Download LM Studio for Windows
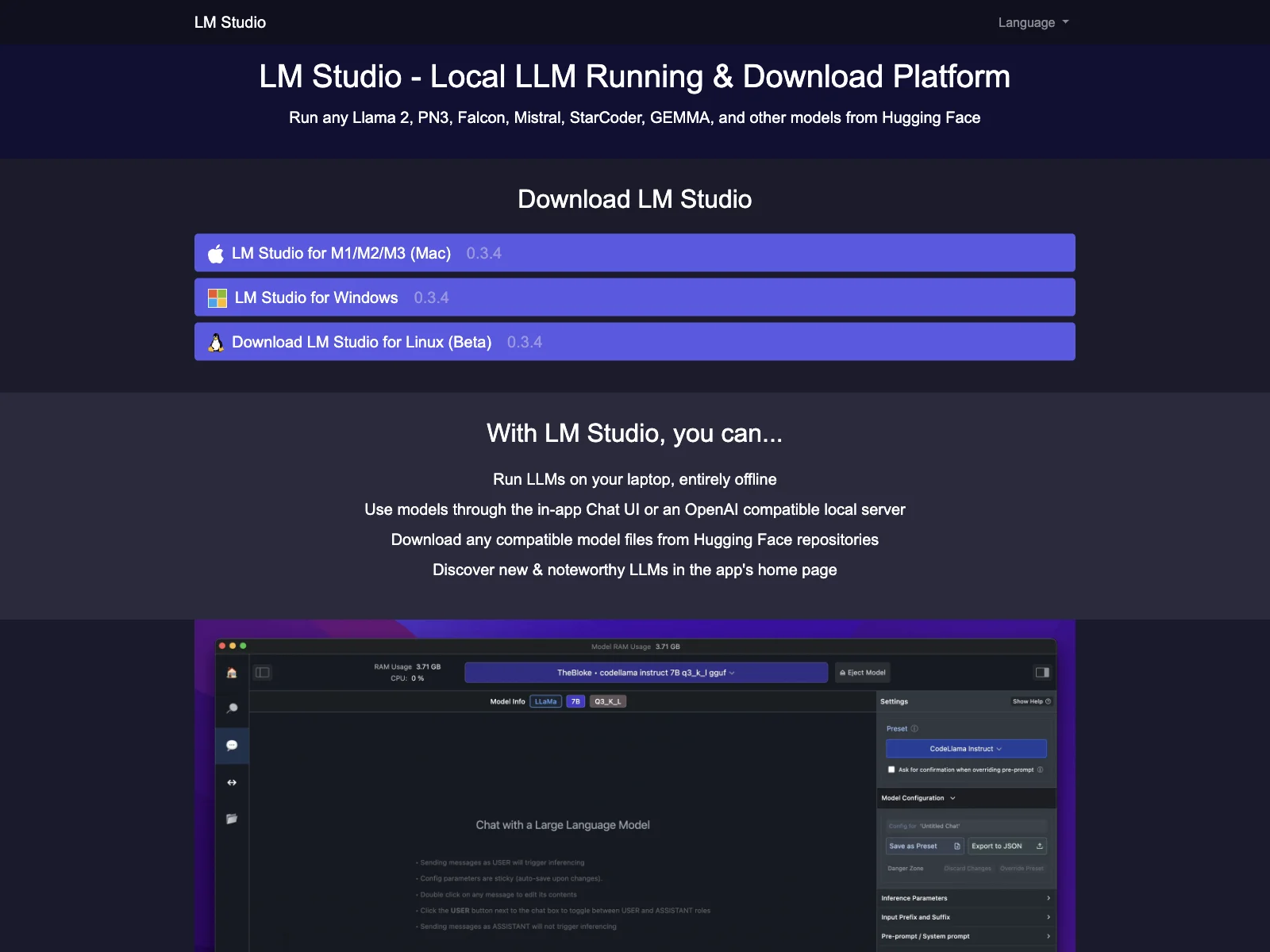 pos(635,297)
